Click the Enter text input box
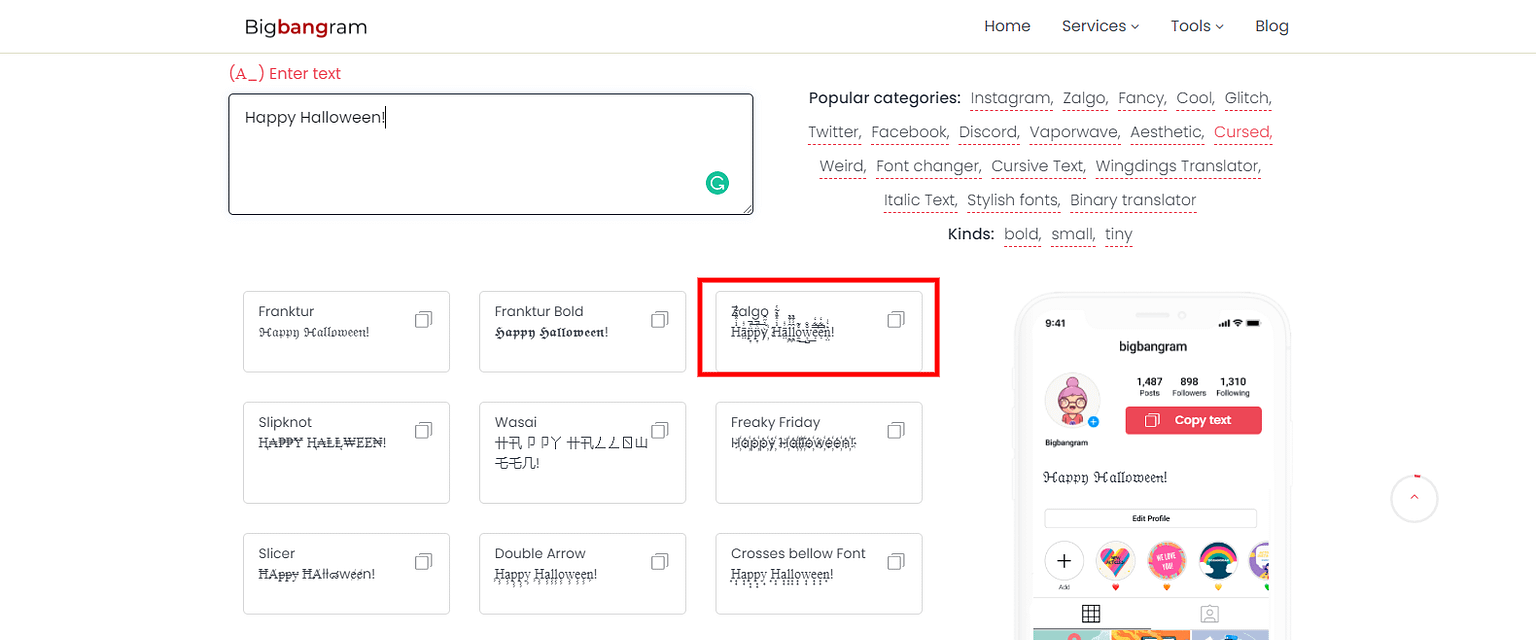 [x=490, y=160]
